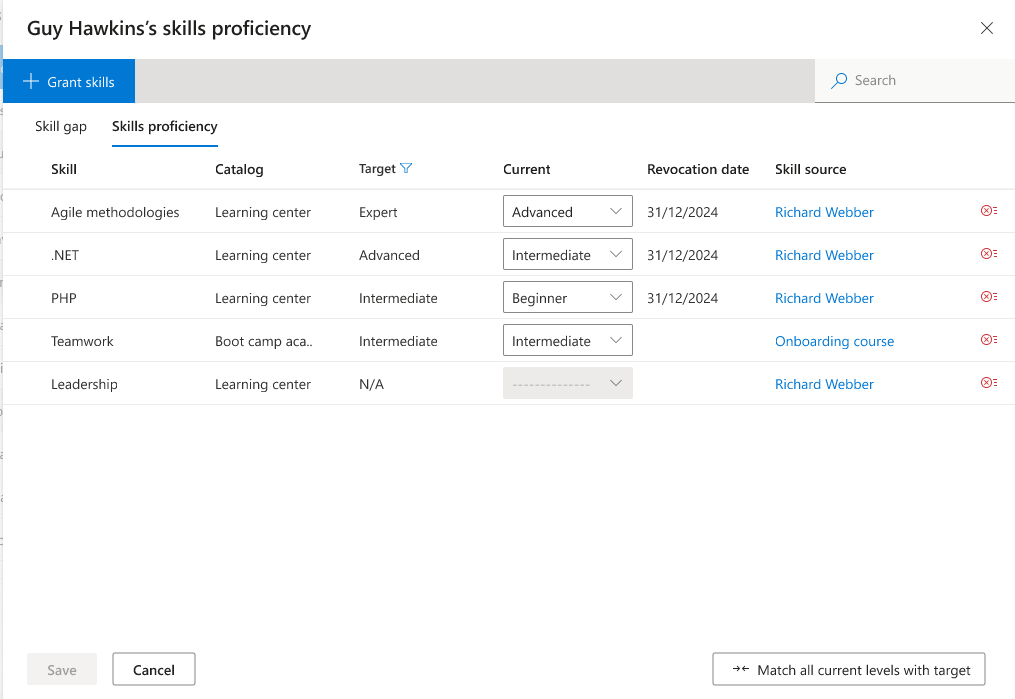Open the PHP Current level dropdown
Screen dimensions: 1015x699
pyautogui.click(x=567, y=298)
